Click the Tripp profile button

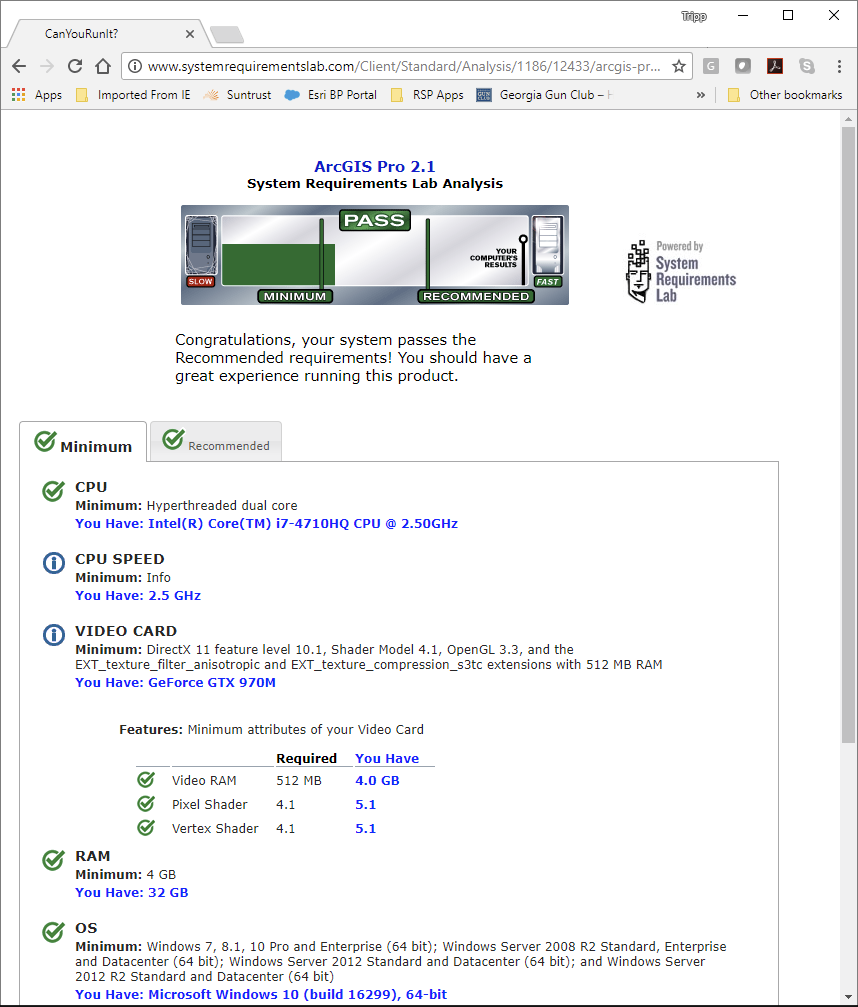(694, 16)
